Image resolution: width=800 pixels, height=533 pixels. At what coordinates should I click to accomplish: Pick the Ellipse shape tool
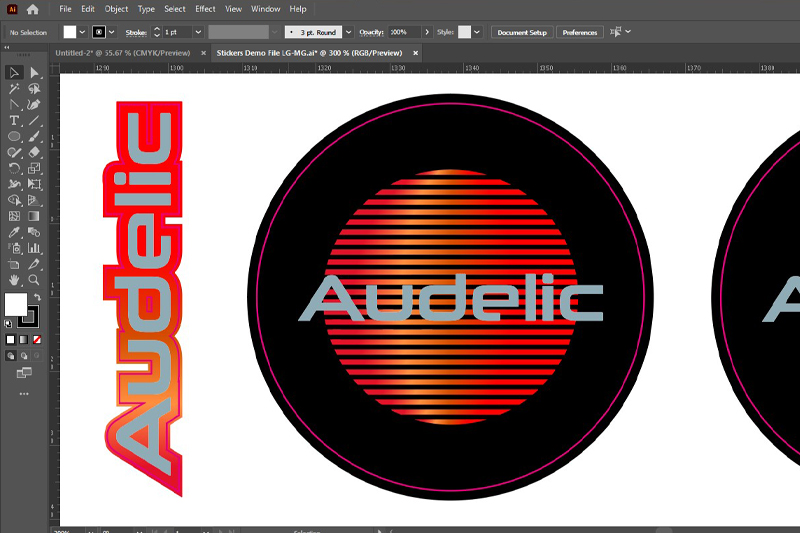15,137
